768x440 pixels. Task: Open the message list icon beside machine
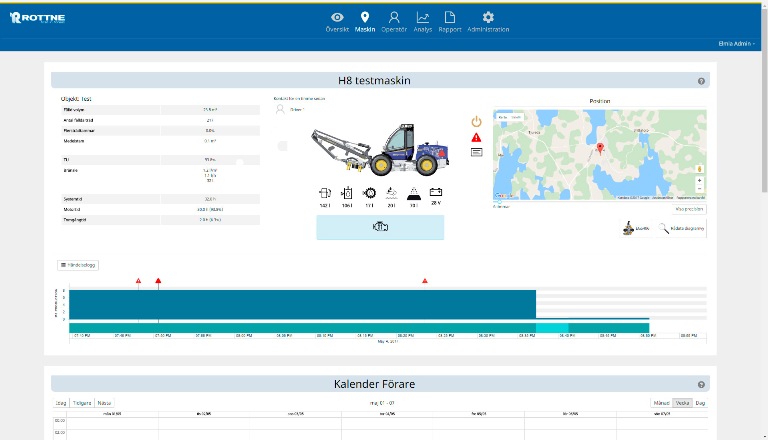coord(476,152)
